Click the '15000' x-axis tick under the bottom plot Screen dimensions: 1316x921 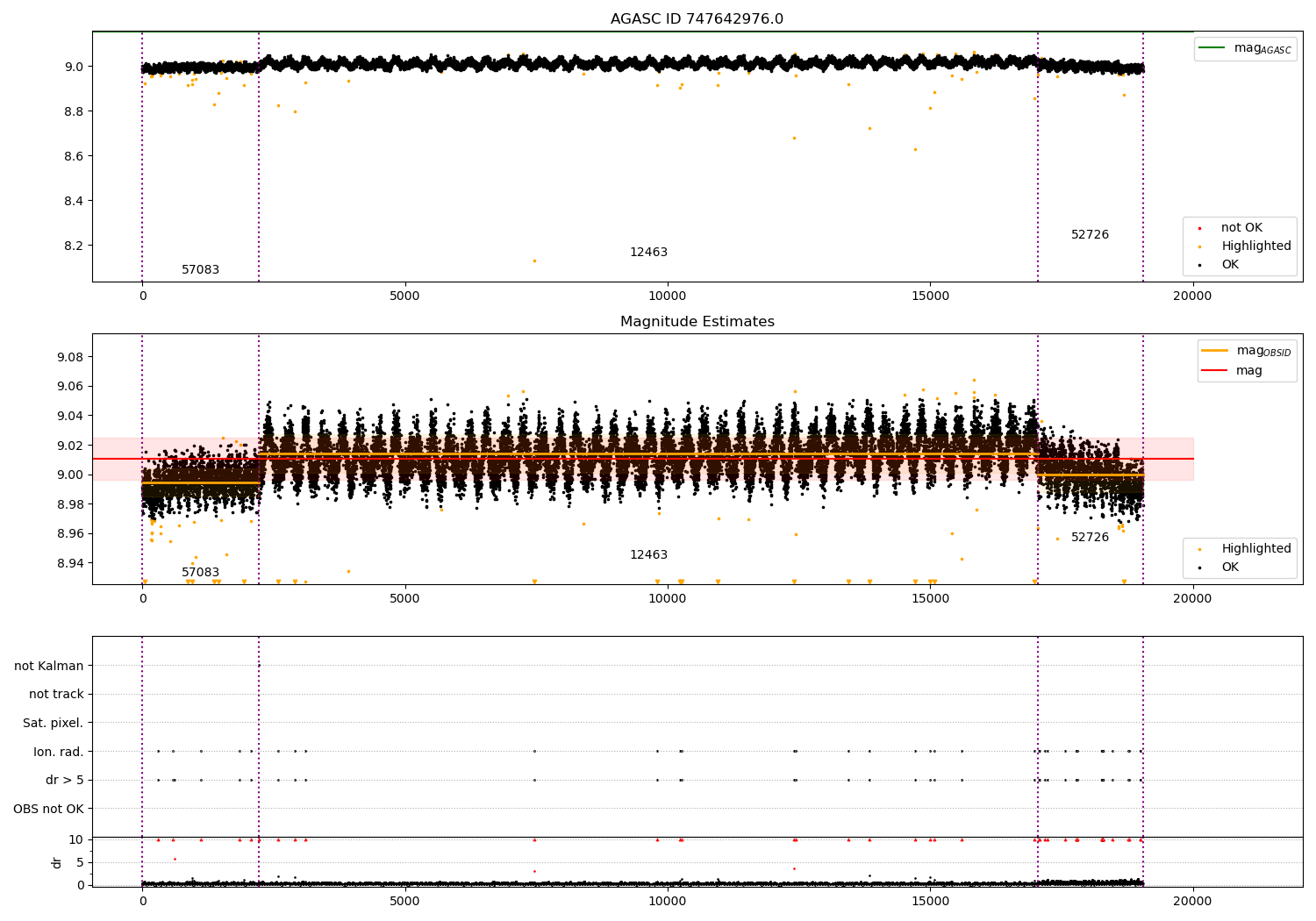tap(930, 901)
